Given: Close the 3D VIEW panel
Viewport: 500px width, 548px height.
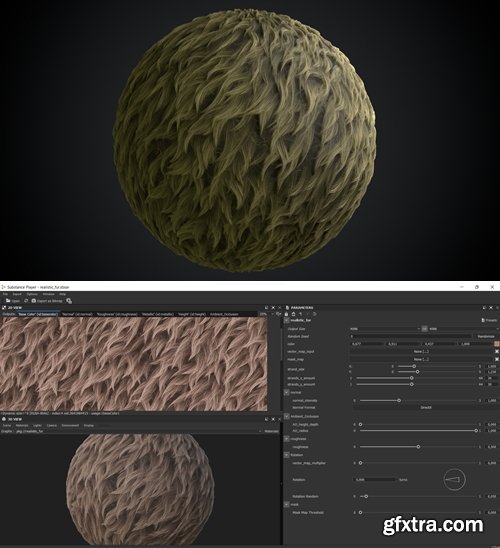Looking at the screenshot, I should [x=279, y=419].
